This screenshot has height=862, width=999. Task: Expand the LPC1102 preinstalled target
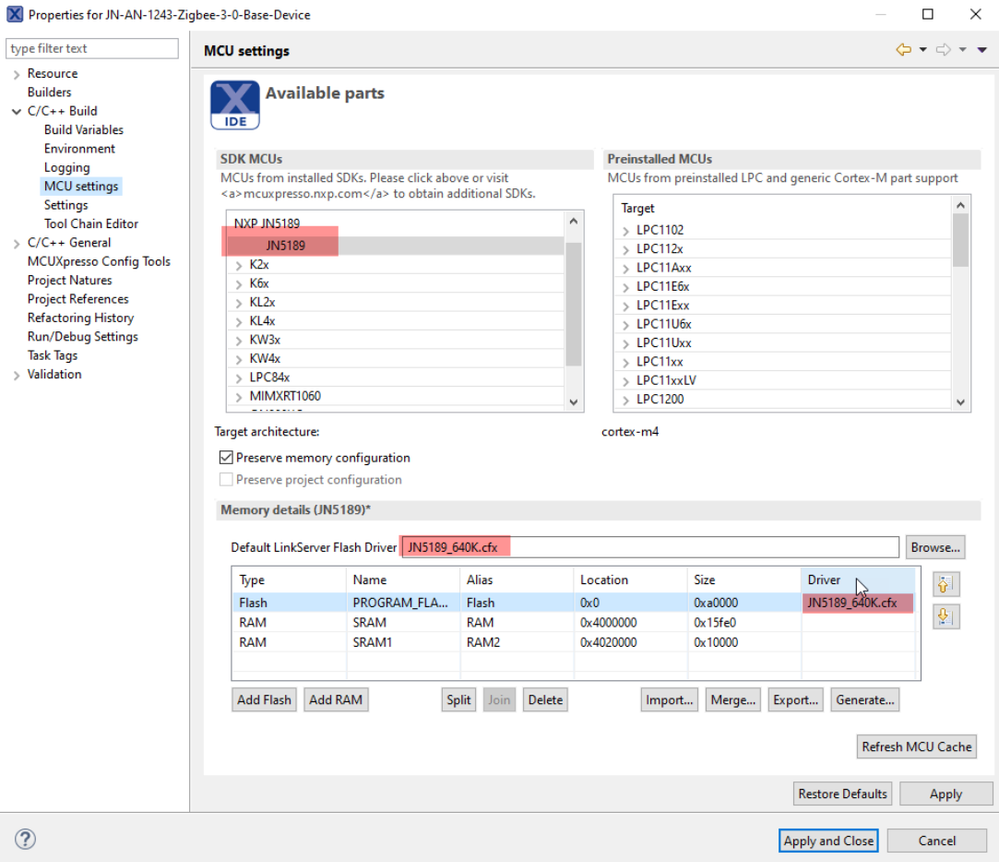pyautogui.click(x=626, y=231)
